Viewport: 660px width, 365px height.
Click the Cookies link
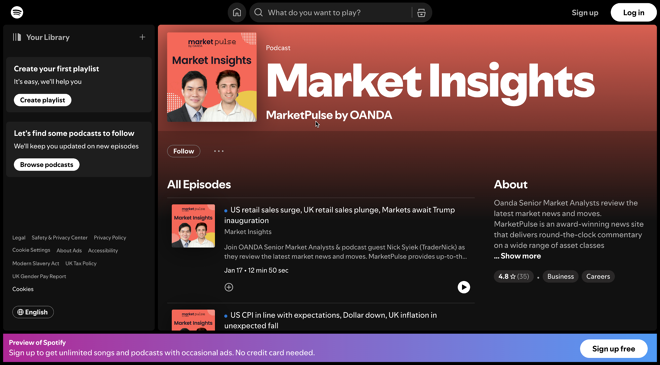(x=23, y=289)
